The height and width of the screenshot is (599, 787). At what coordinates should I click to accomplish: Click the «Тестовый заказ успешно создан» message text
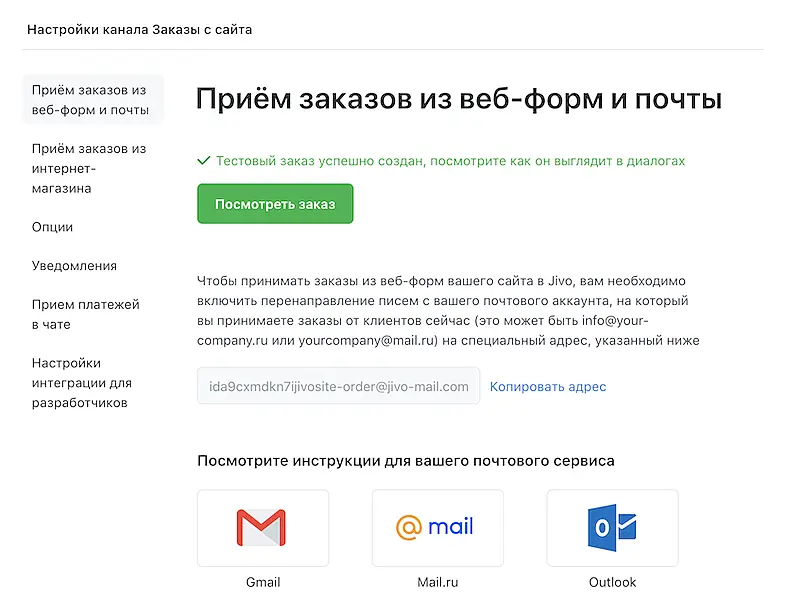450,160
